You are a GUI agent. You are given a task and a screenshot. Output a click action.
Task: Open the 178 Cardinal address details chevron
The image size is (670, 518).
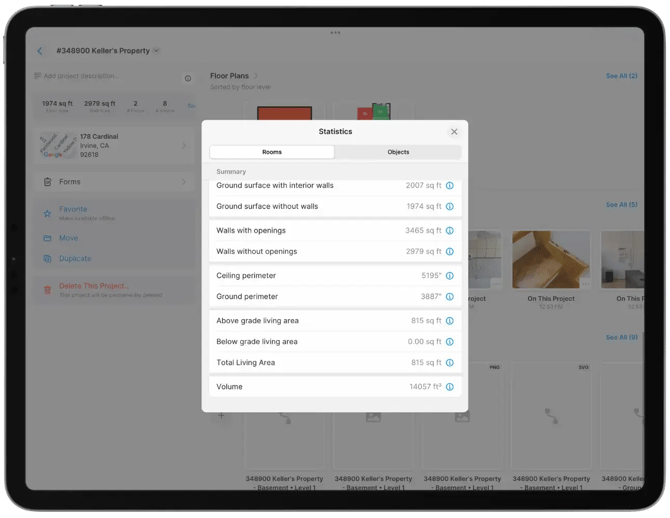(184, 146)
